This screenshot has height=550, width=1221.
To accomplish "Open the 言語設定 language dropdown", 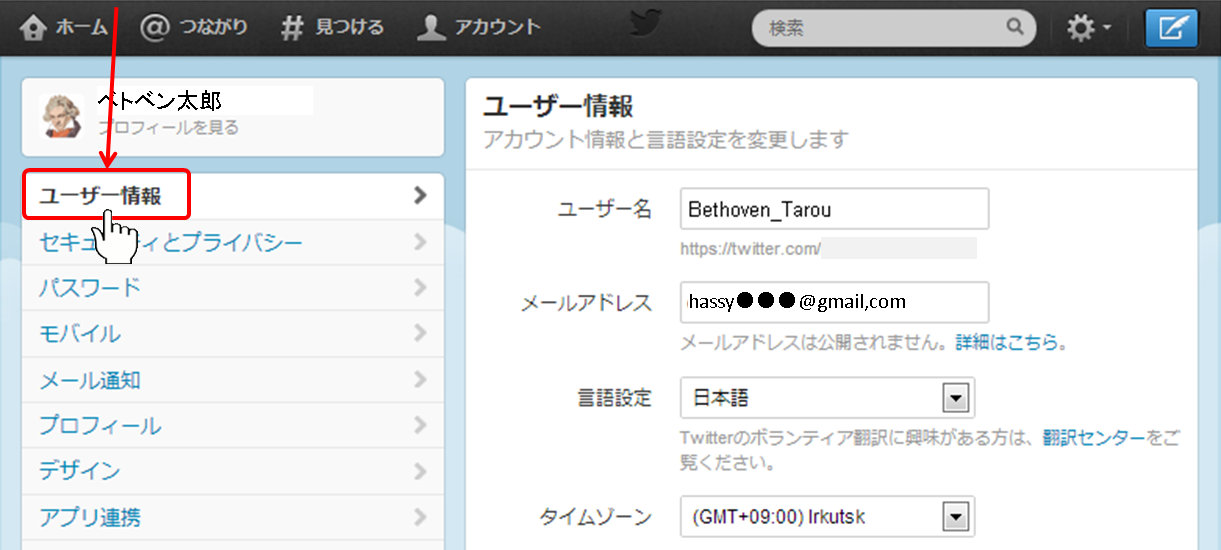I will point(957,398).
